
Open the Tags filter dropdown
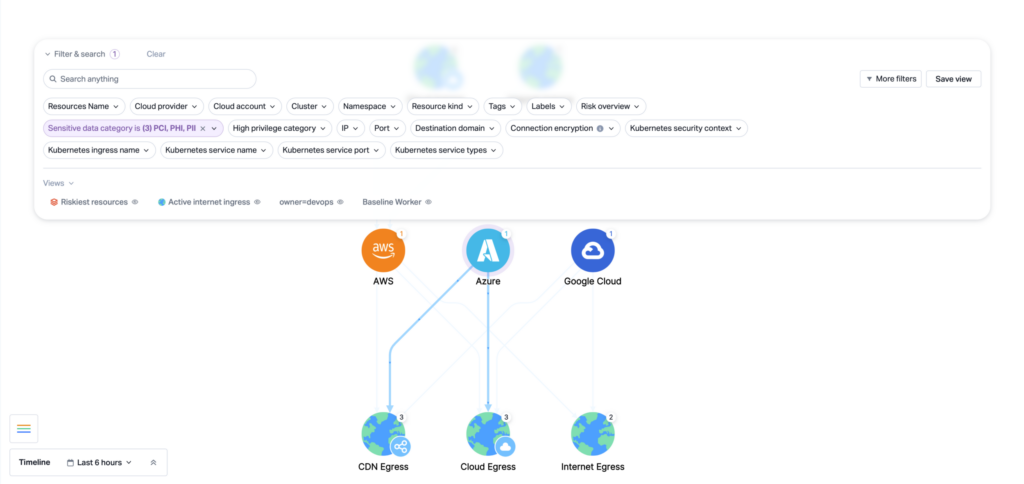(503, 106)
